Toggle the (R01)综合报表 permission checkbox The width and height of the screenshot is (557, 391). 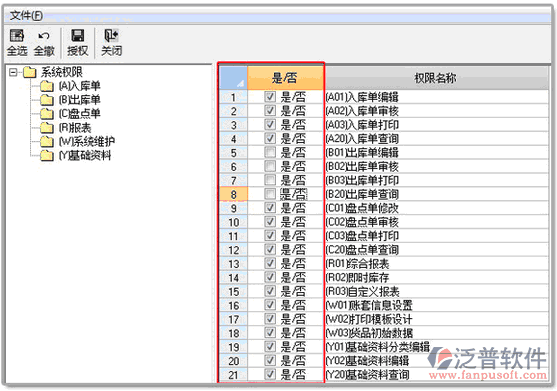(270, 263)
